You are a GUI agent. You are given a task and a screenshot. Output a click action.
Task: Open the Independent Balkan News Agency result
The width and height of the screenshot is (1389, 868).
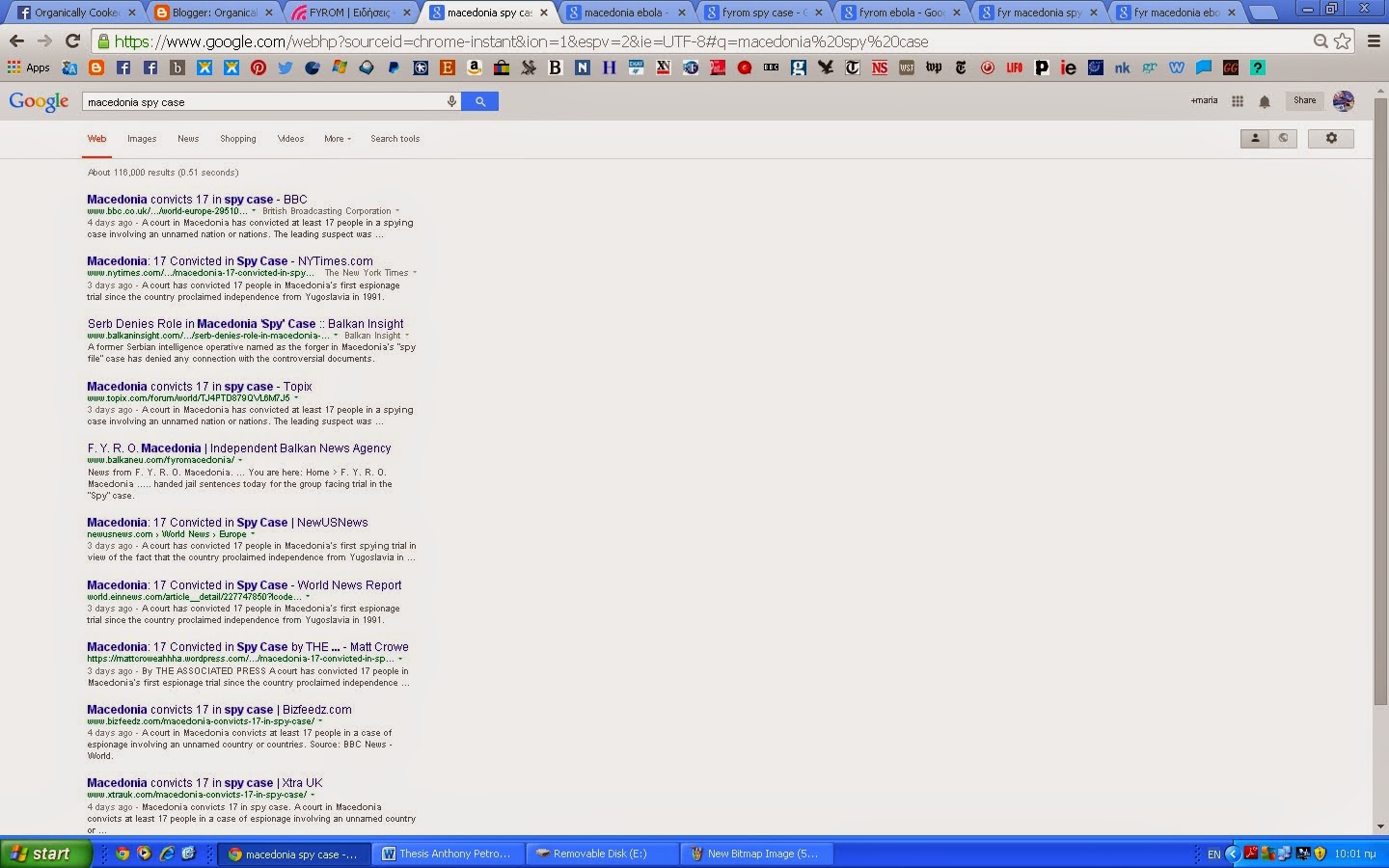239,448
